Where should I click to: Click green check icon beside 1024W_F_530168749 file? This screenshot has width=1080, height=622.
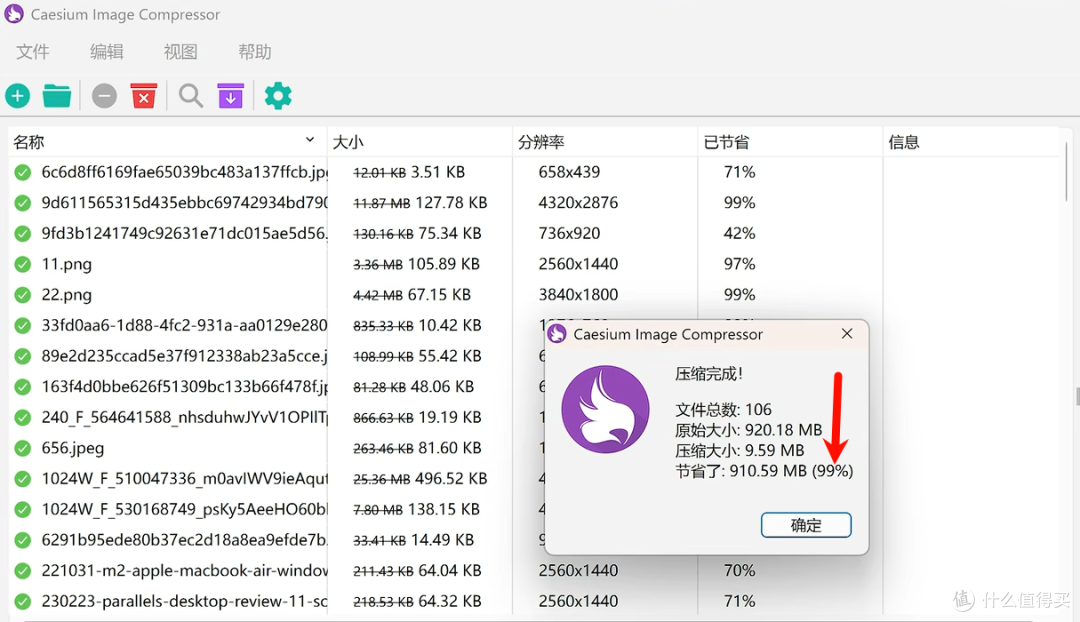coord(23,510)
